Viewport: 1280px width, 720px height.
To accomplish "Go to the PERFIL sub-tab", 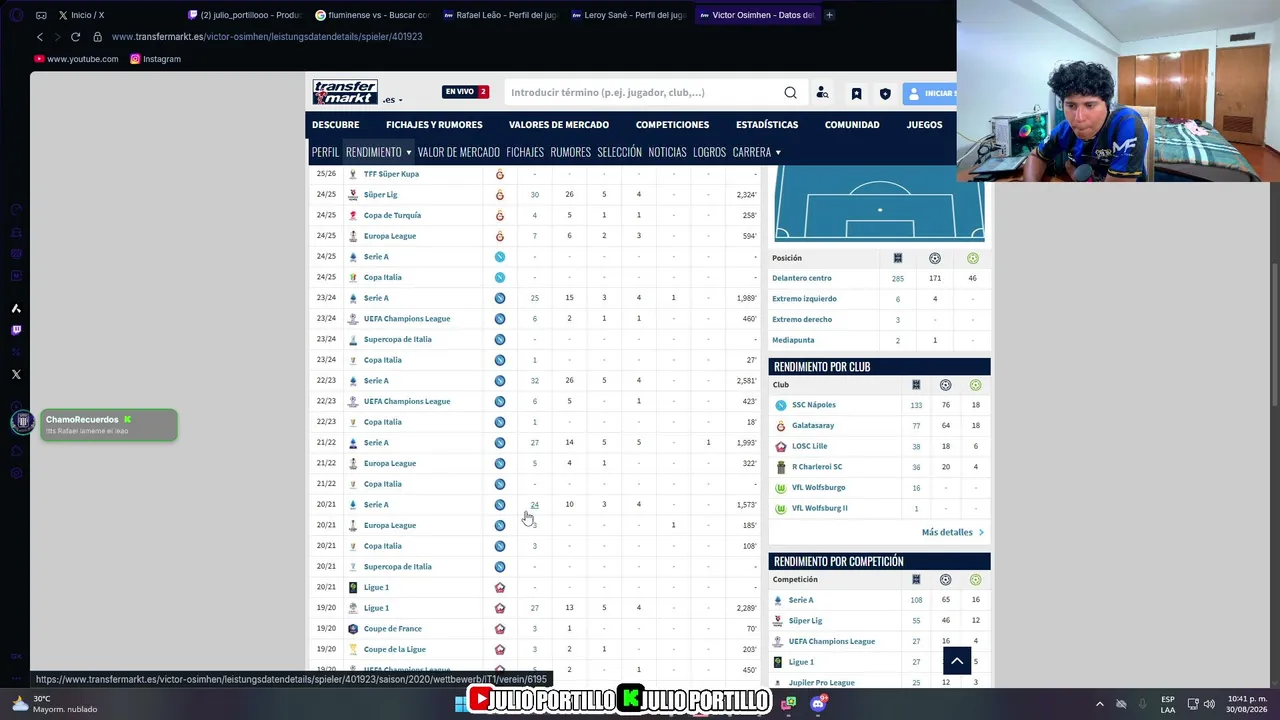I will pos(325,152).
